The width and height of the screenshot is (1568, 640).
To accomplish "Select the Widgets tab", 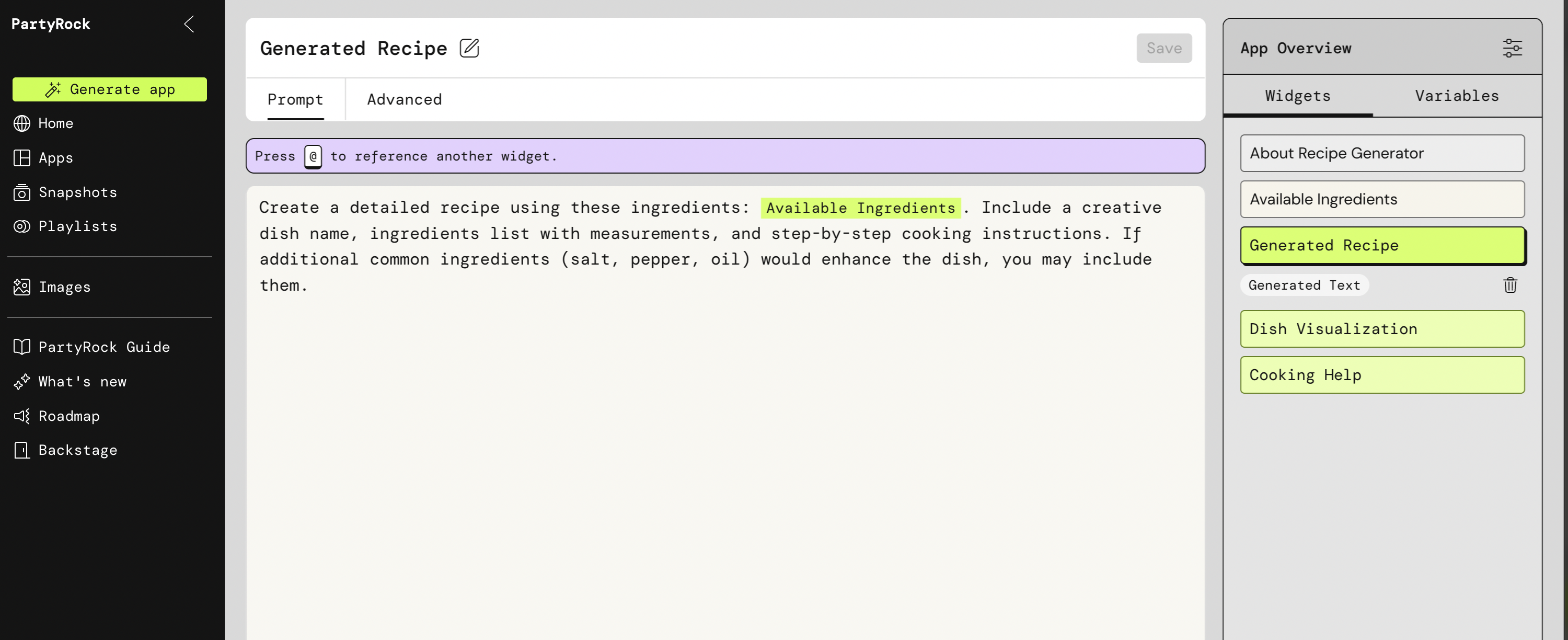I will pyautogui.click(x=1297, y=96).
